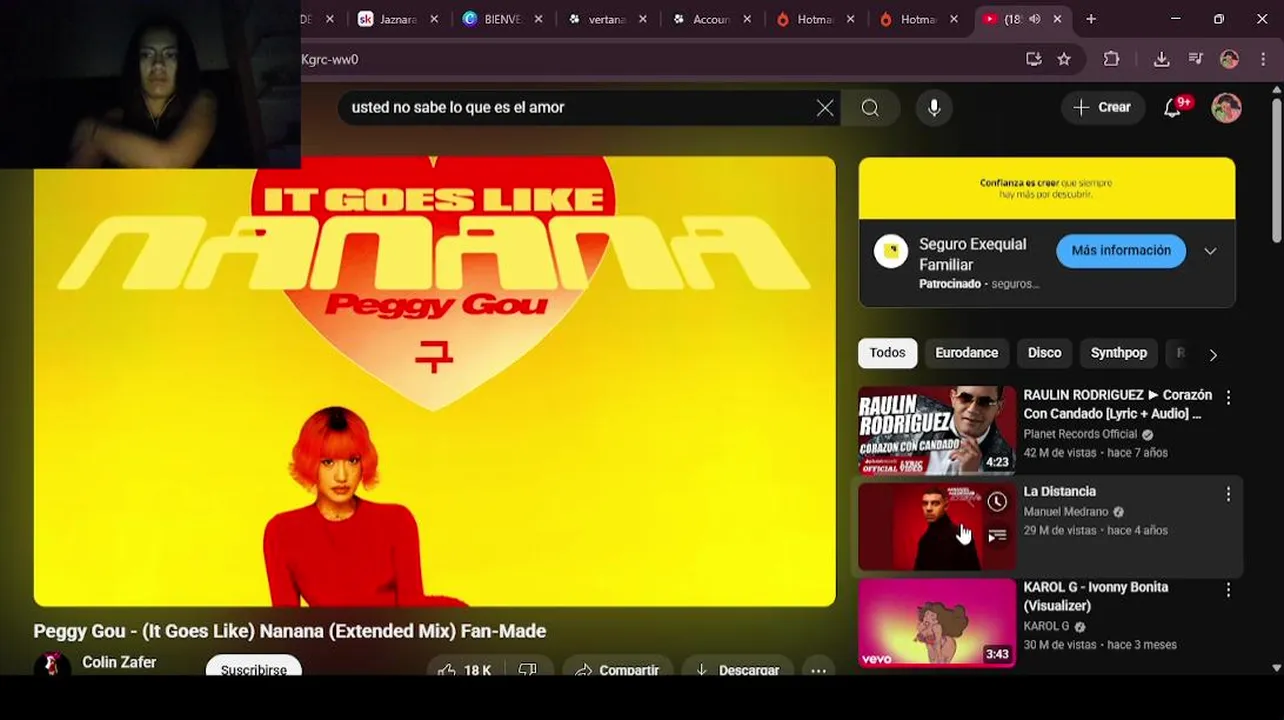Open options for Raulin Rodriguez video

[1228, 397]
